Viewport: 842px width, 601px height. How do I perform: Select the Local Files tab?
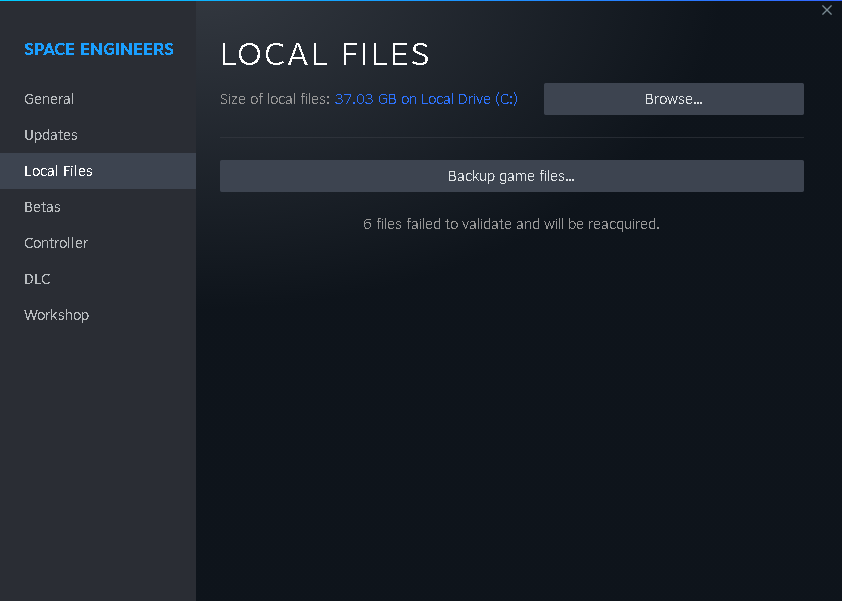pos(58,171)
